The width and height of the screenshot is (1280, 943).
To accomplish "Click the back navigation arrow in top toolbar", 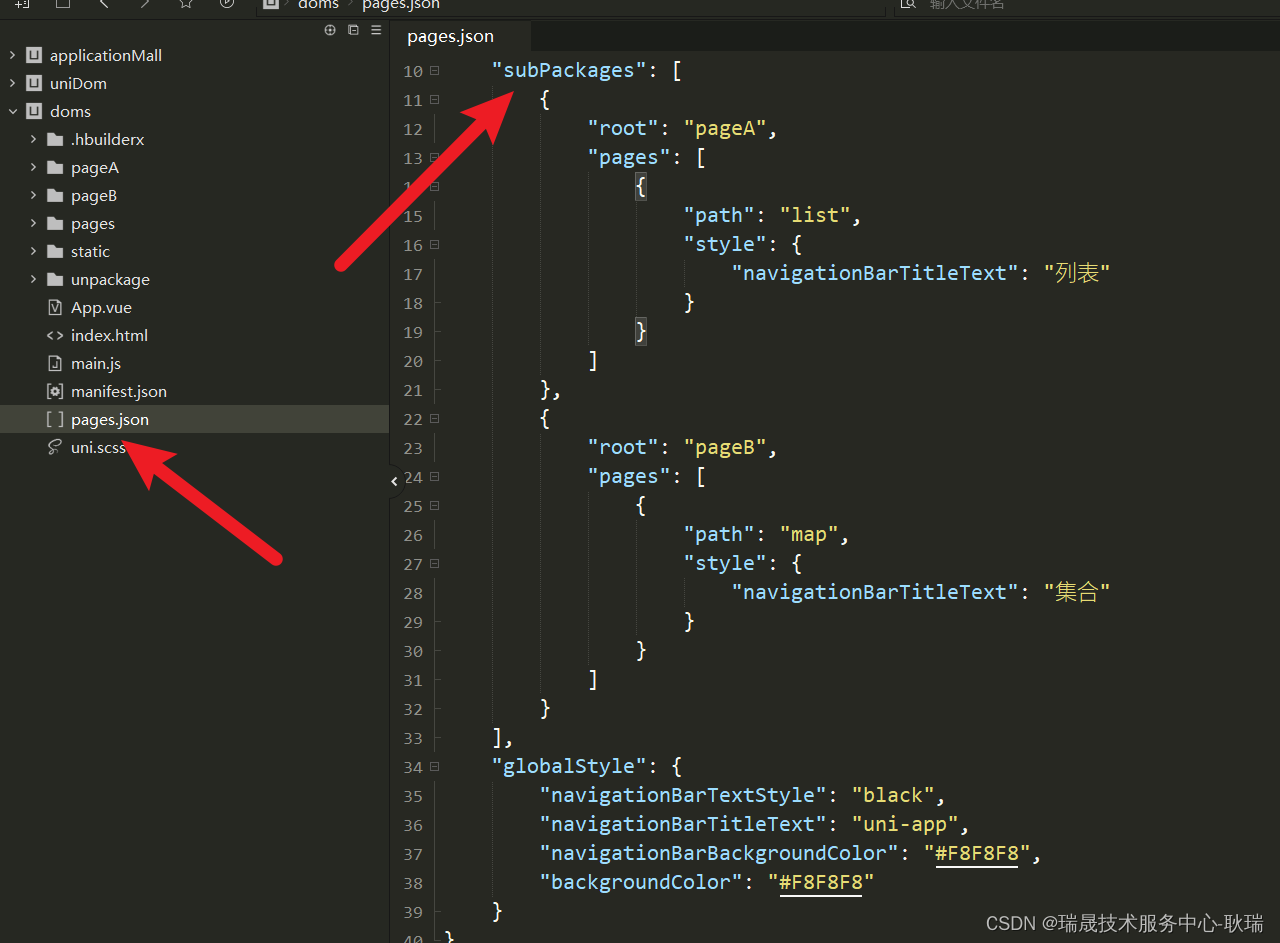I will pos(103,4).
